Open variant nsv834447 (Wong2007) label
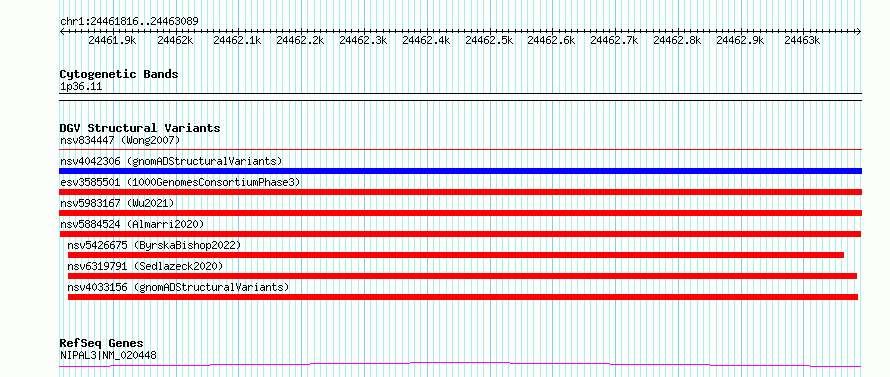Image resolution: width=890 pixels, height=377 pixels. (120, 140)
